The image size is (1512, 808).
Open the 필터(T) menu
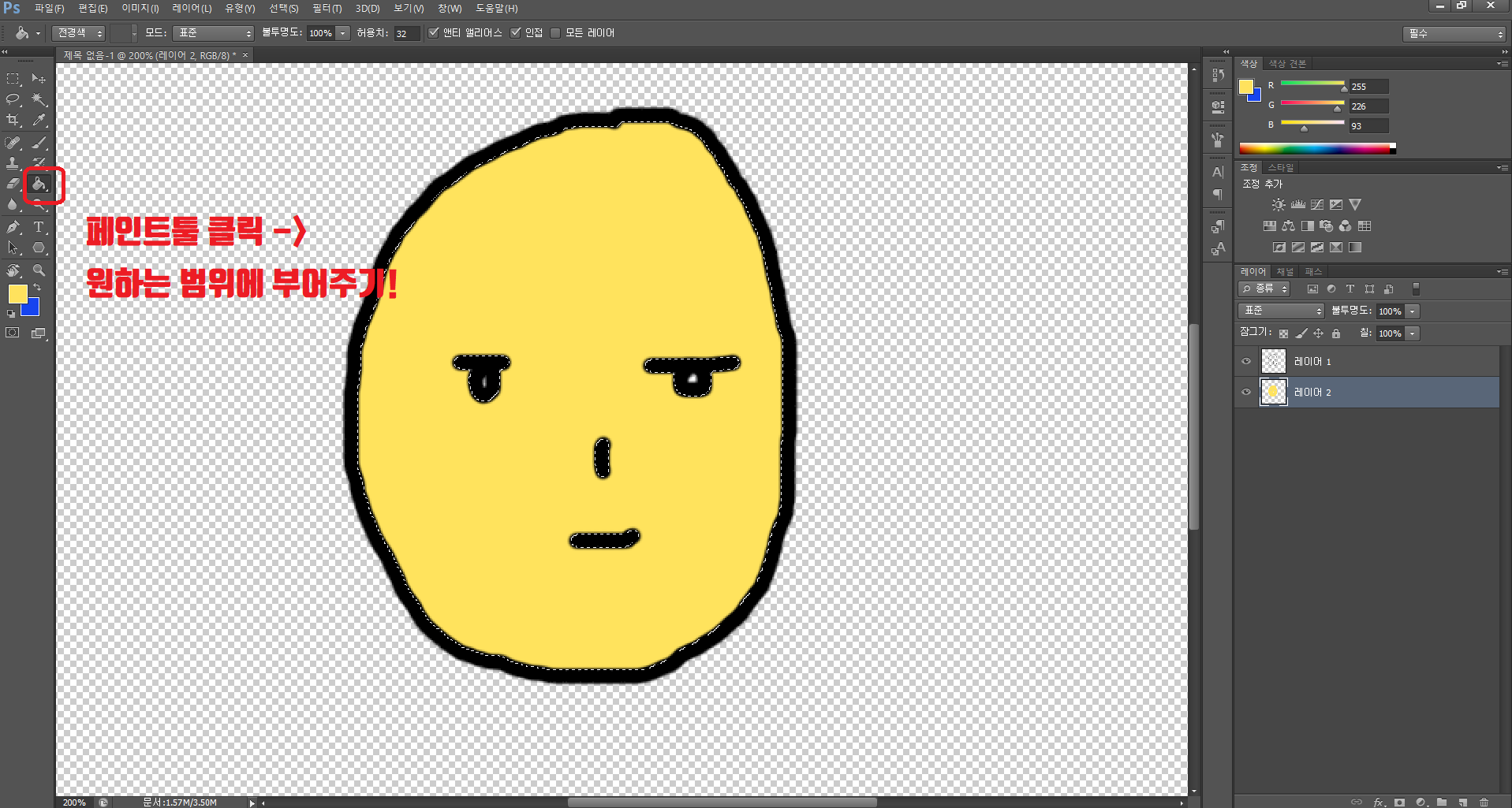click(327, 8)
